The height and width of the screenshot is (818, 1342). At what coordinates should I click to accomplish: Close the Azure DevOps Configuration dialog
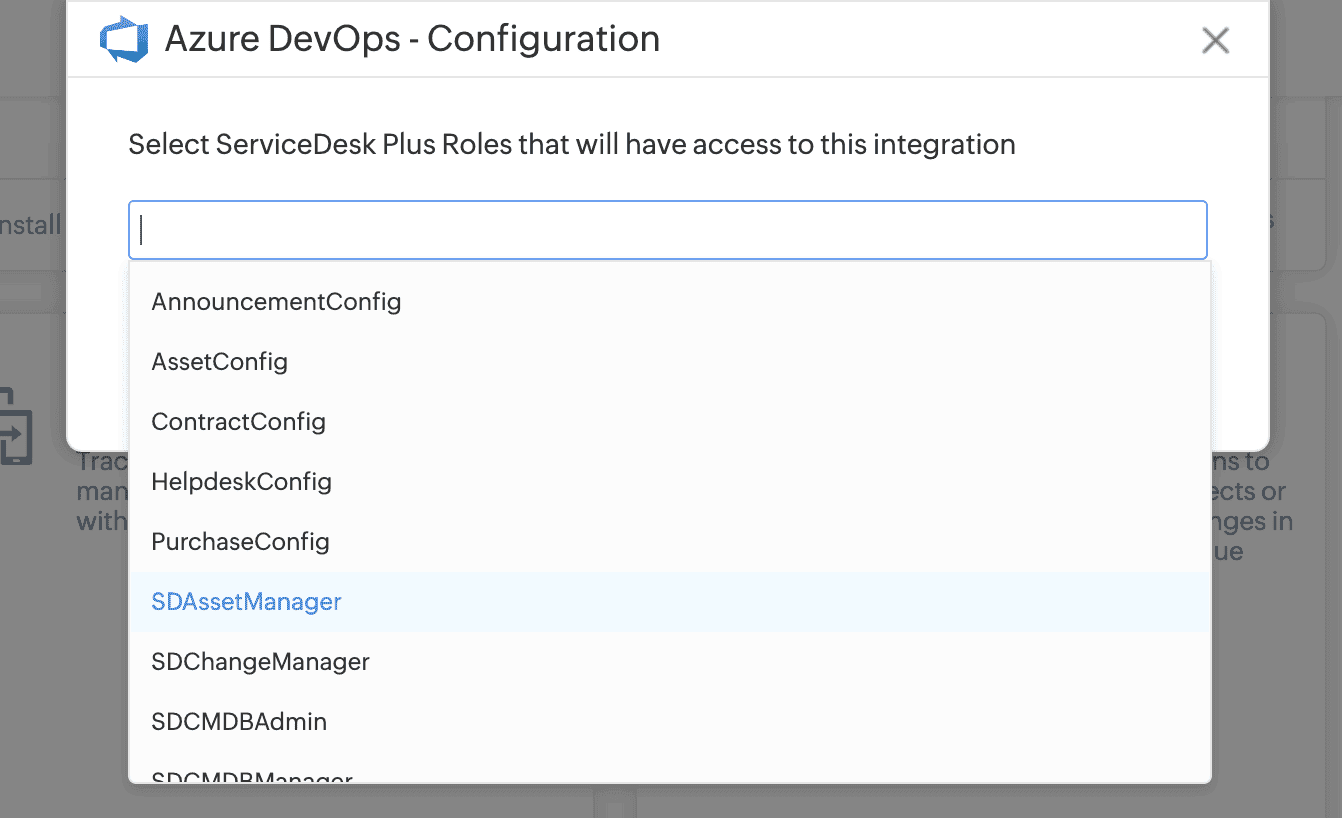(x=1215, y=40)
